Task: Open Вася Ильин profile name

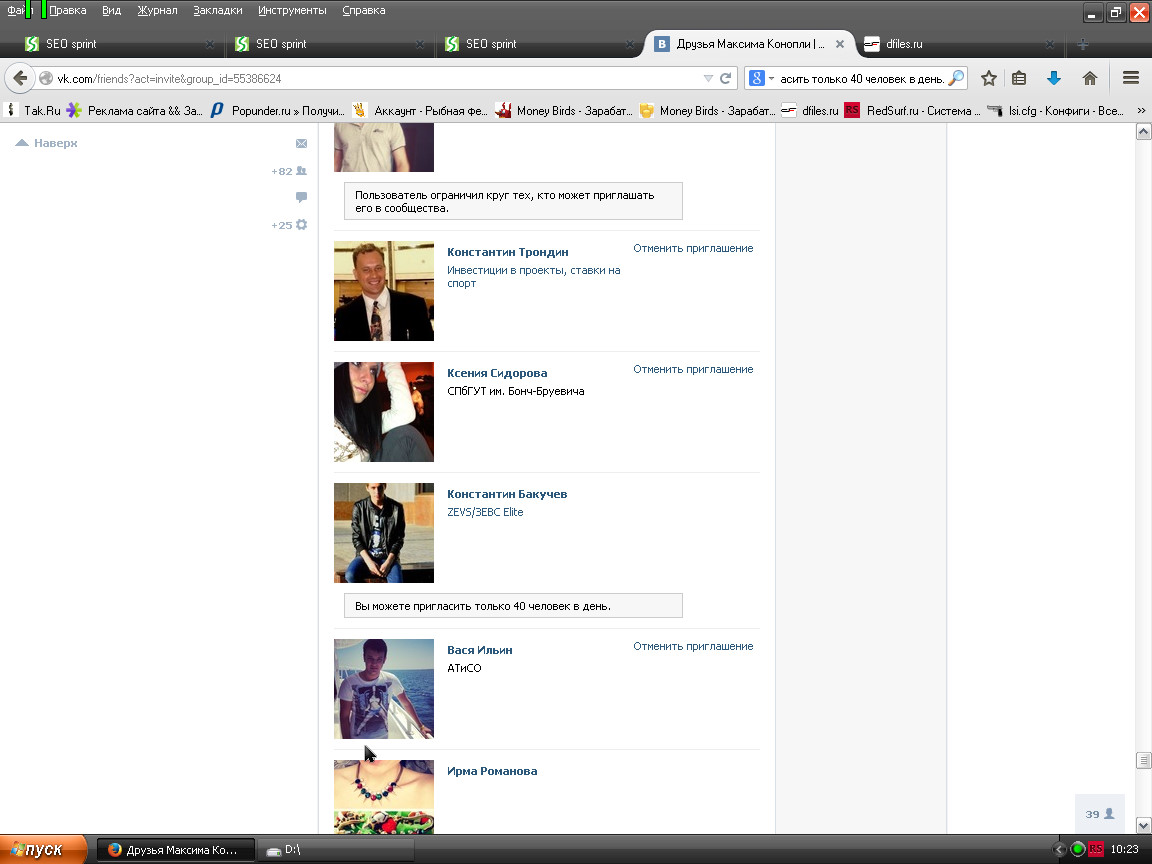Action: (x=480, y=650)
